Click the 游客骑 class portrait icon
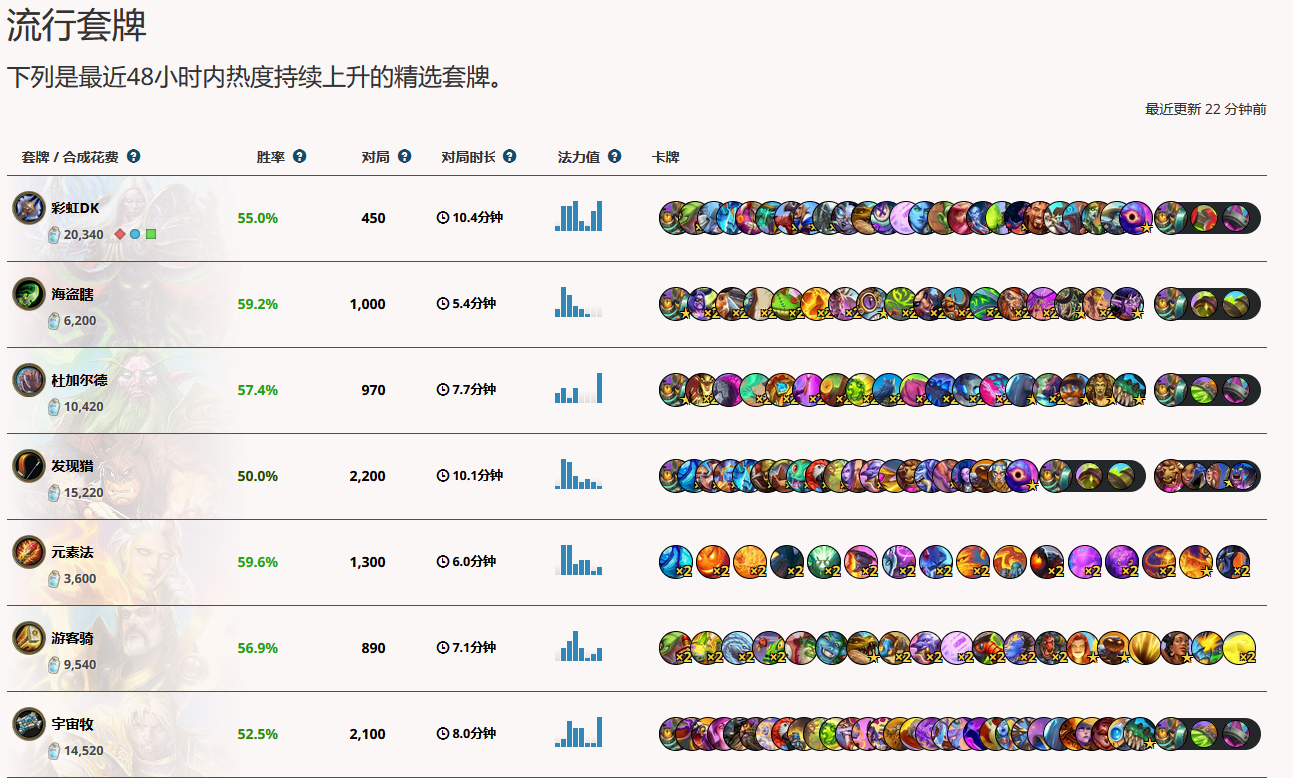Viewport: 1293px width, 778px height. click(29, 638)
